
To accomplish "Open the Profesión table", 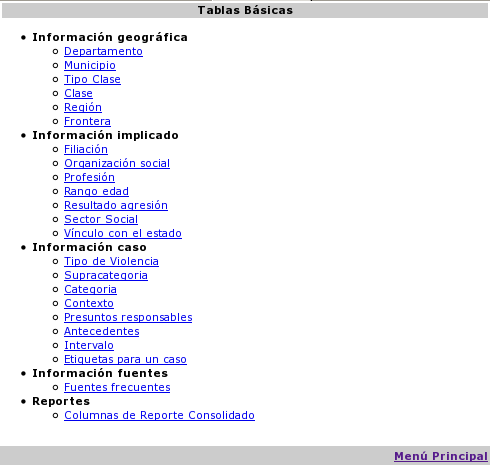I will (x=89, y=177).
